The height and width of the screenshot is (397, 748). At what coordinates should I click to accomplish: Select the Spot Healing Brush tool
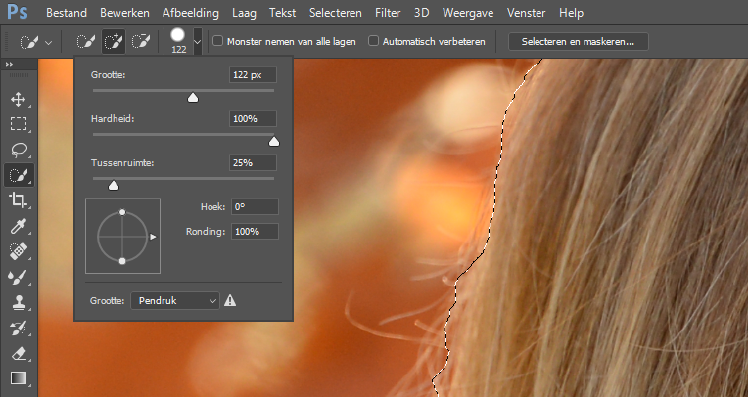(18, 251)
